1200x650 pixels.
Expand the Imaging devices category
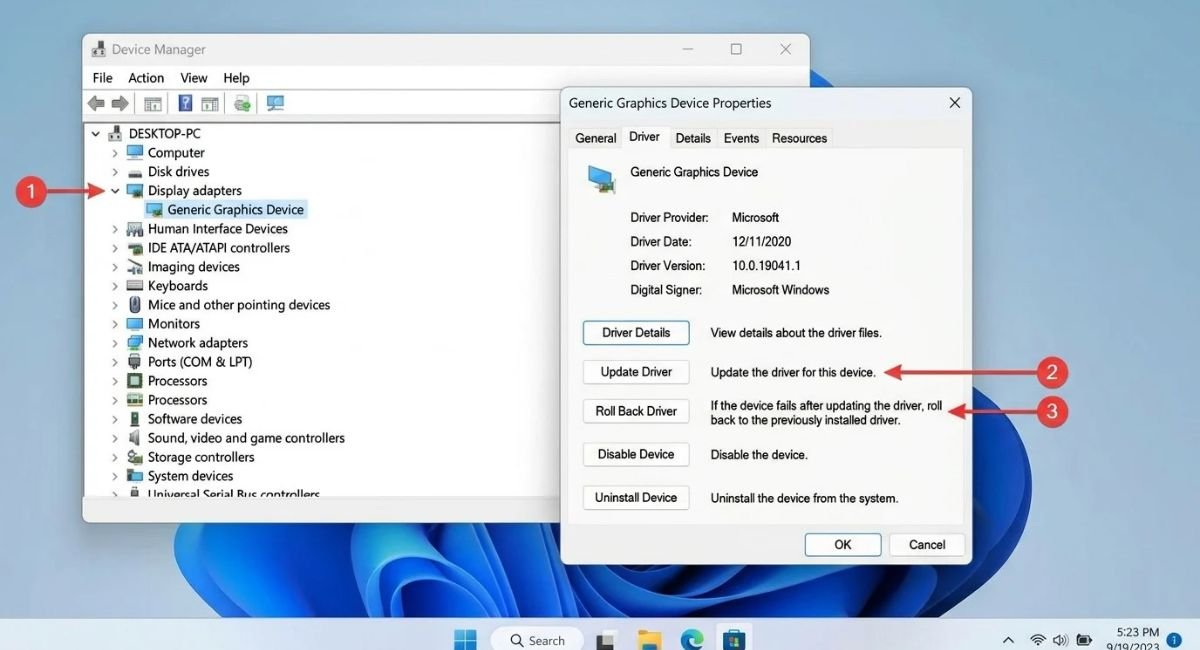coord(115,267)
